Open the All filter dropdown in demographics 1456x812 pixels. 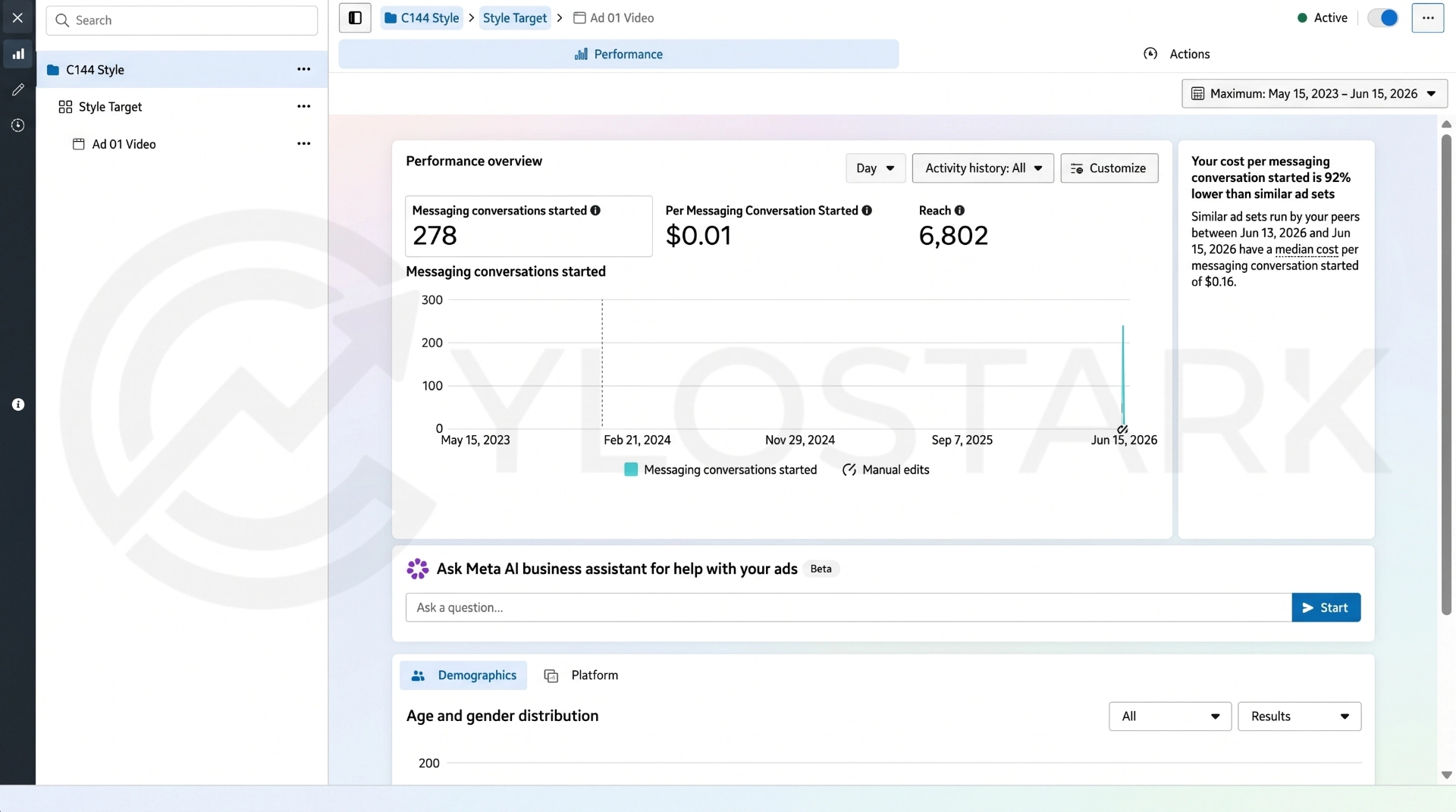click(x=1169, y=716)
